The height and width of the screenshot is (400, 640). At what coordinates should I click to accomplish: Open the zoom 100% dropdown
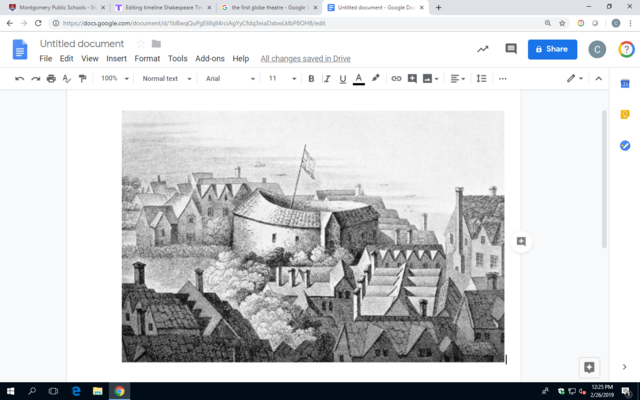pos(115,78)
